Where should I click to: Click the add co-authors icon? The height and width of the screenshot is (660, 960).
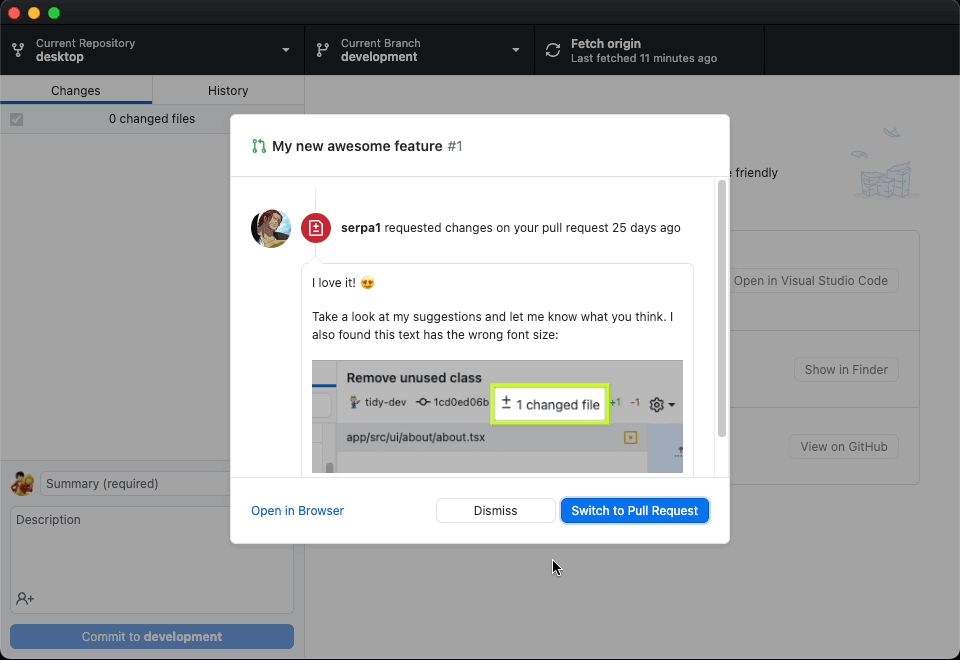click(25, 598)
